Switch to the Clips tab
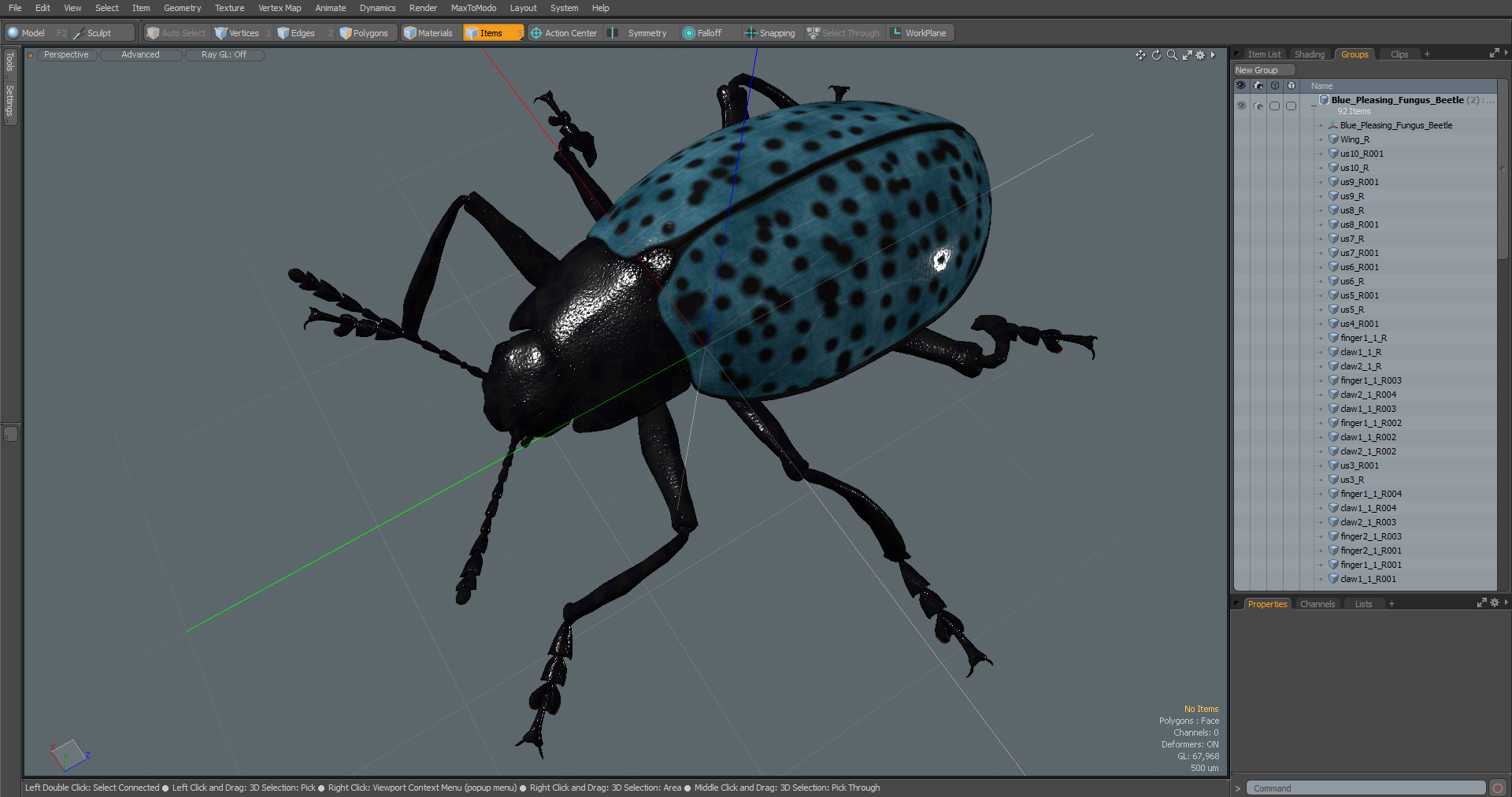Screen dimensions: 1512x797 pyautogui.click(x=1399, y=54)
